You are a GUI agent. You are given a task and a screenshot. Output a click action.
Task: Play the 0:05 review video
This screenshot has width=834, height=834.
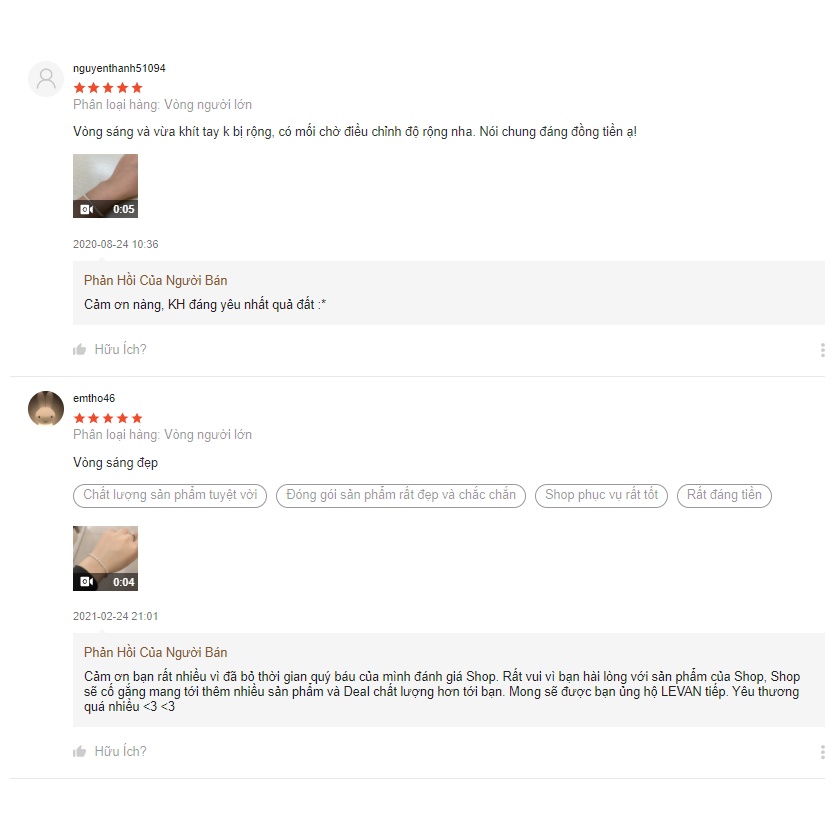105,184
